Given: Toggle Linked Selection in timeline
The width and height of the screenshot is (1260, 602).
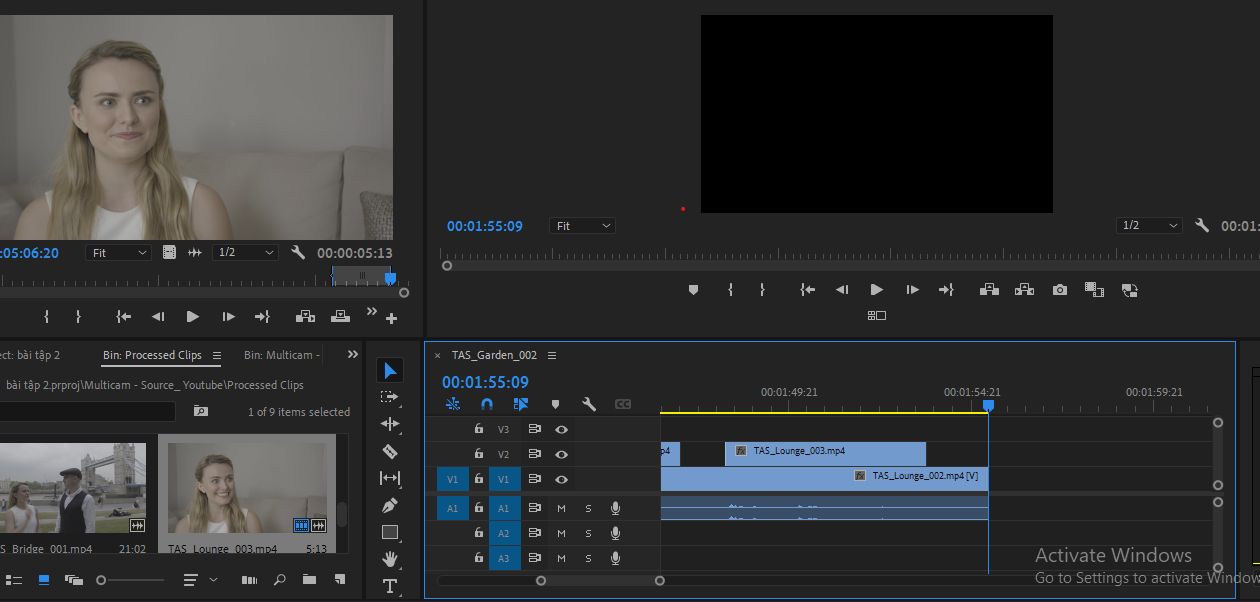Looking at the screenshot, I should pyautogui.click(x=521, y=404).
